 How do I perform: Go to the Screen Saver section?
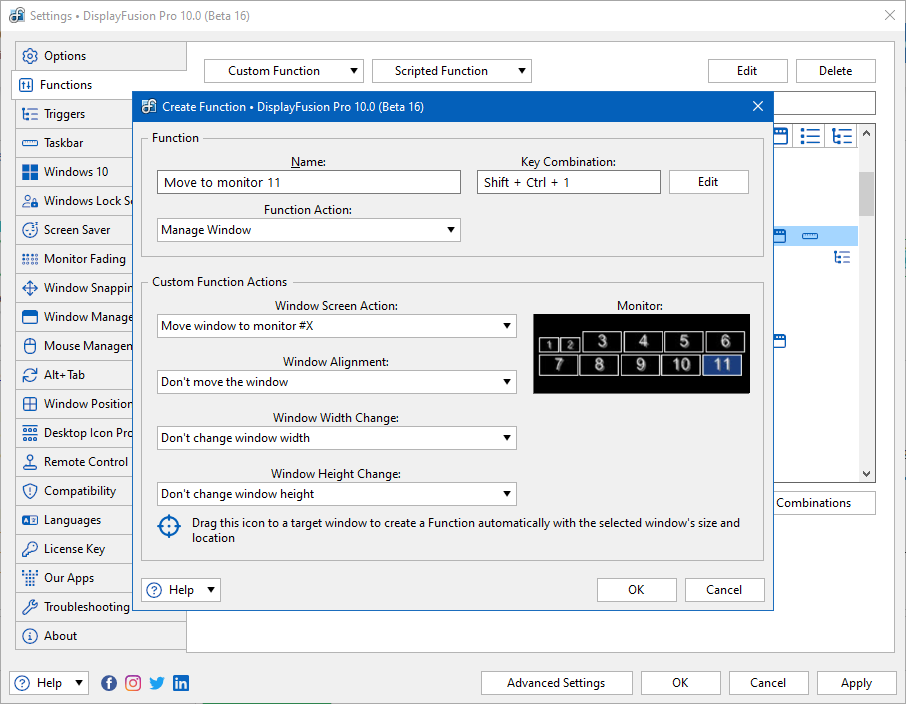click(x=77, y=230)
